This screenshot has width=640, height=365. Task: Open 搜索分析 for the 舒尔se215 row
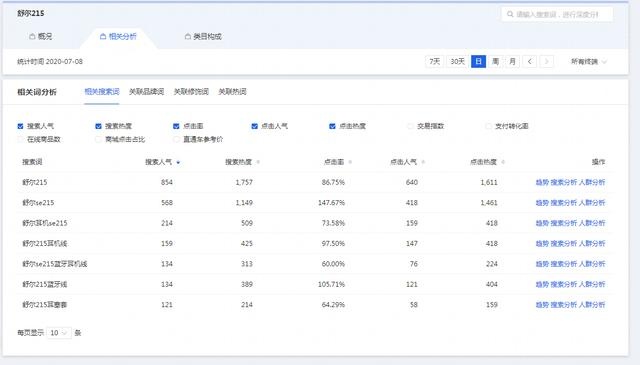click(x=564, y=203)
